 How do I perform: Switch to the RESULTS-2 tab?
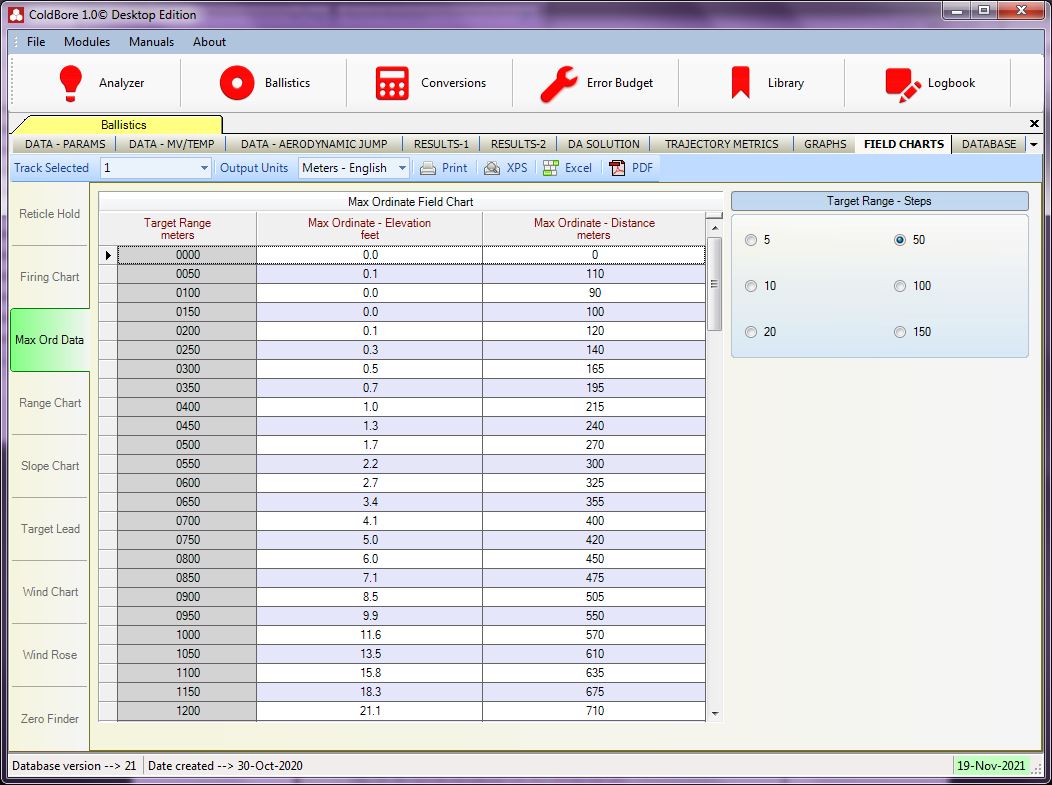click(519, 144)
